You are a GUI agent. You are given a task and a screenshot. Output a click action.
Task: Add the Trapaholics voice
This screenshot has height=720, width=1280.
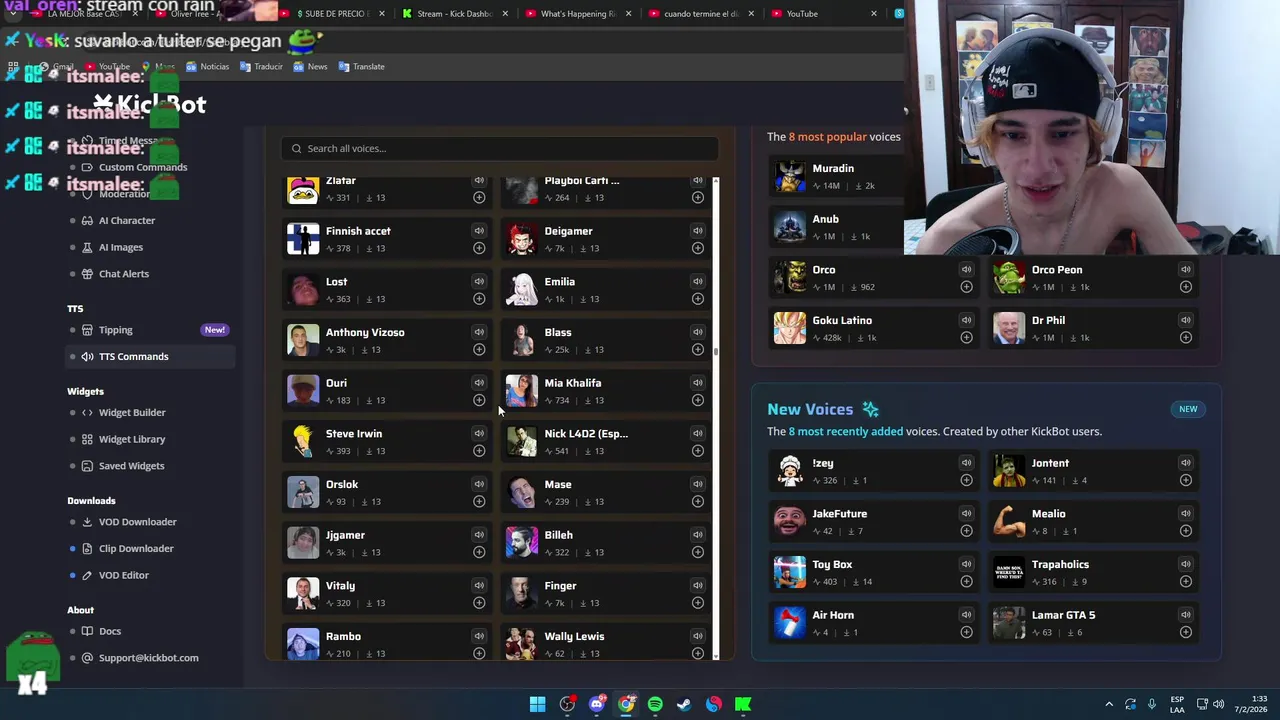click(1185, 581)
